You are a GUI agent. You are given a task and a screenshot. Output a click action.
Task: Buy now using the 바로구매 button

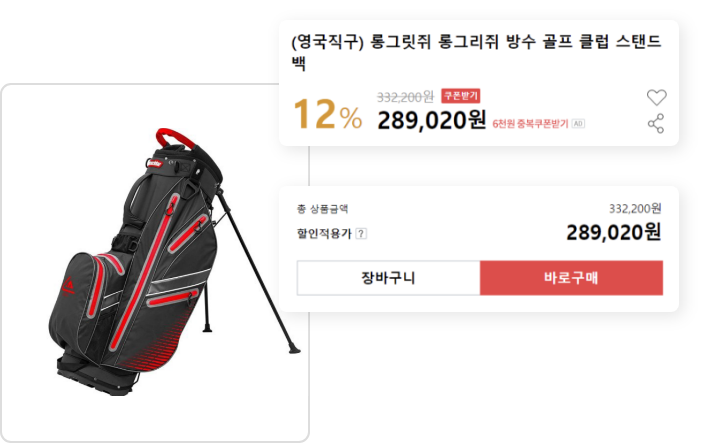571,278
